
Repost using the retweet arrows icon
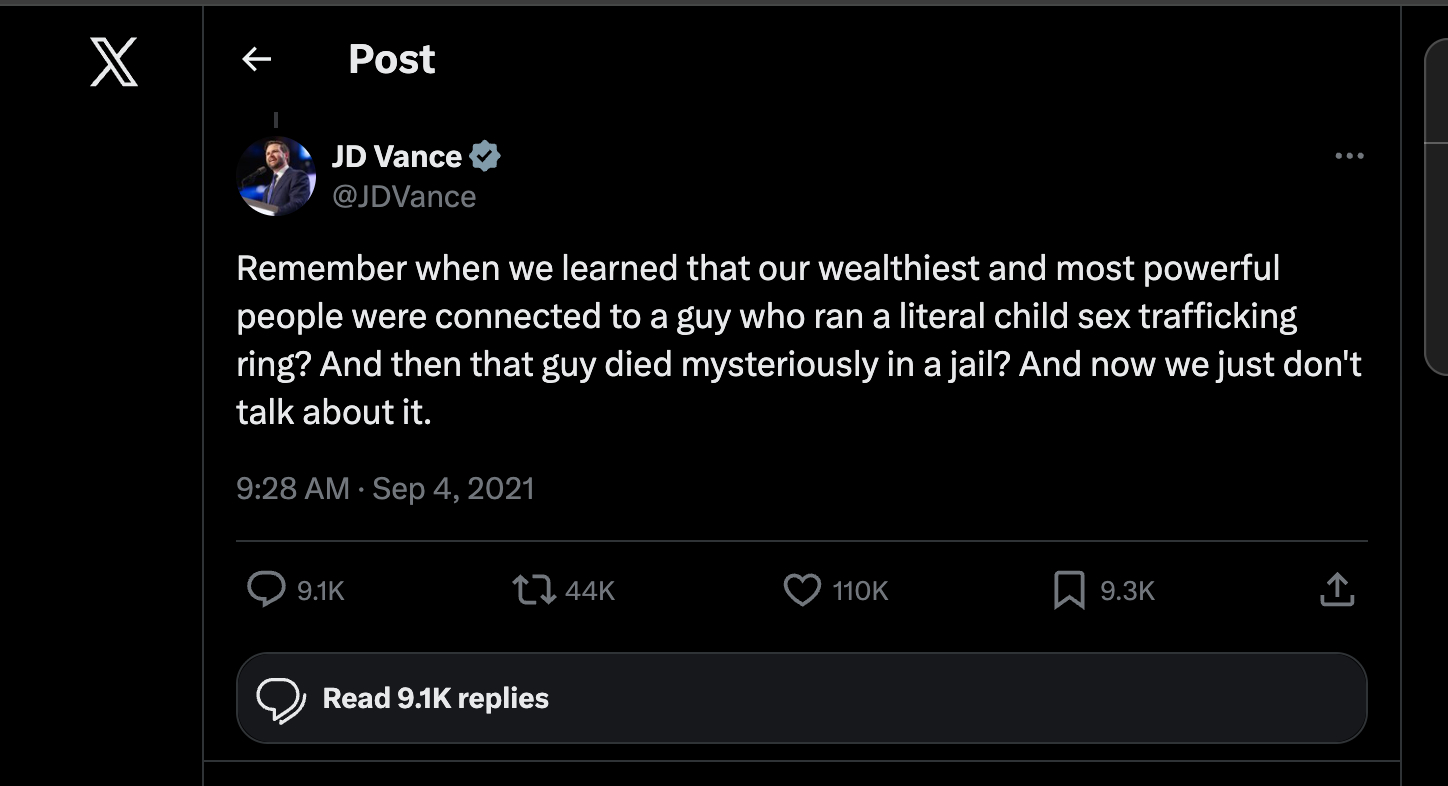pyautogui.click(x=531, y=590)
